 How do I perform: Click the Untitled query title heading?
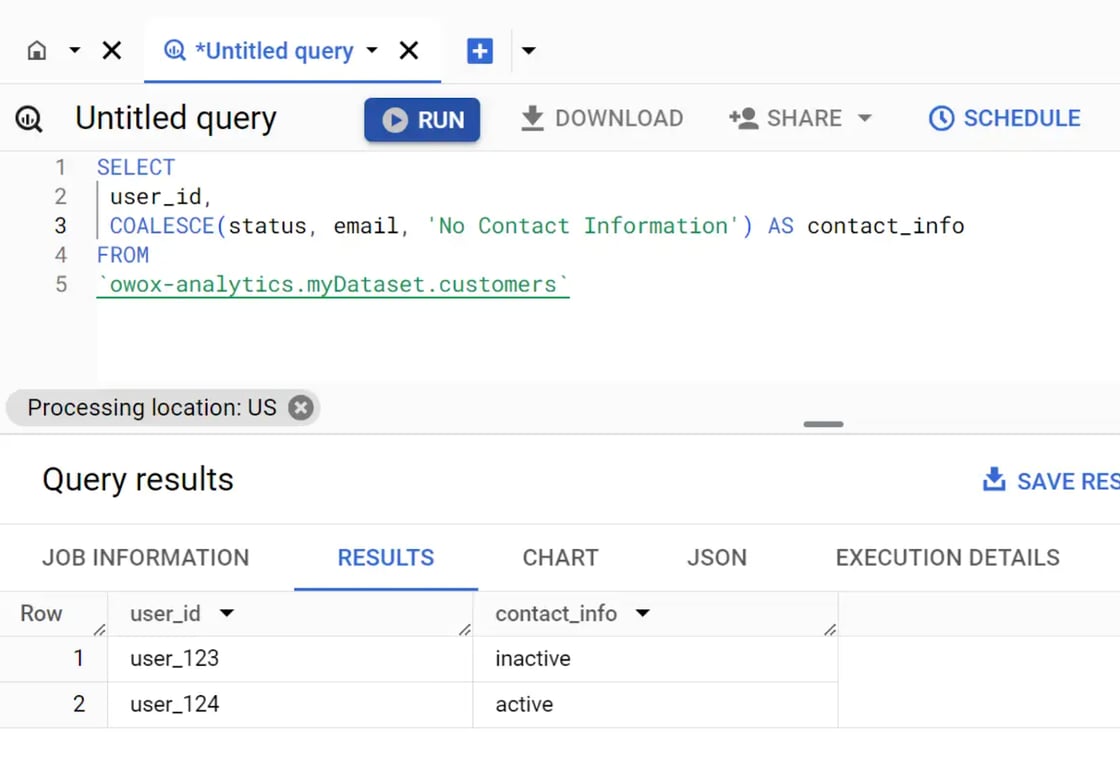(x=176, y=119)
